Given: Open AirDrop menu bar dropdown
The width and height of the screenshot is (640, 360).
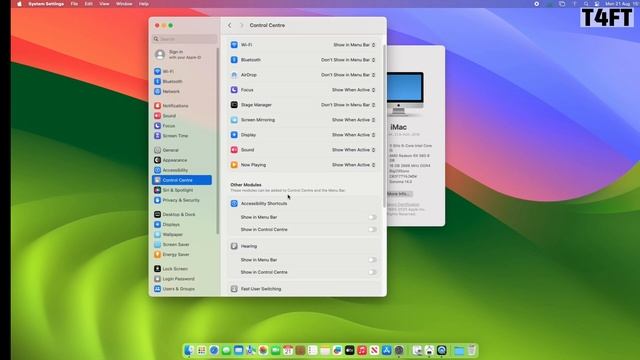Looking at the screenshot, I should pyautogui.click(x=348, y=75).
